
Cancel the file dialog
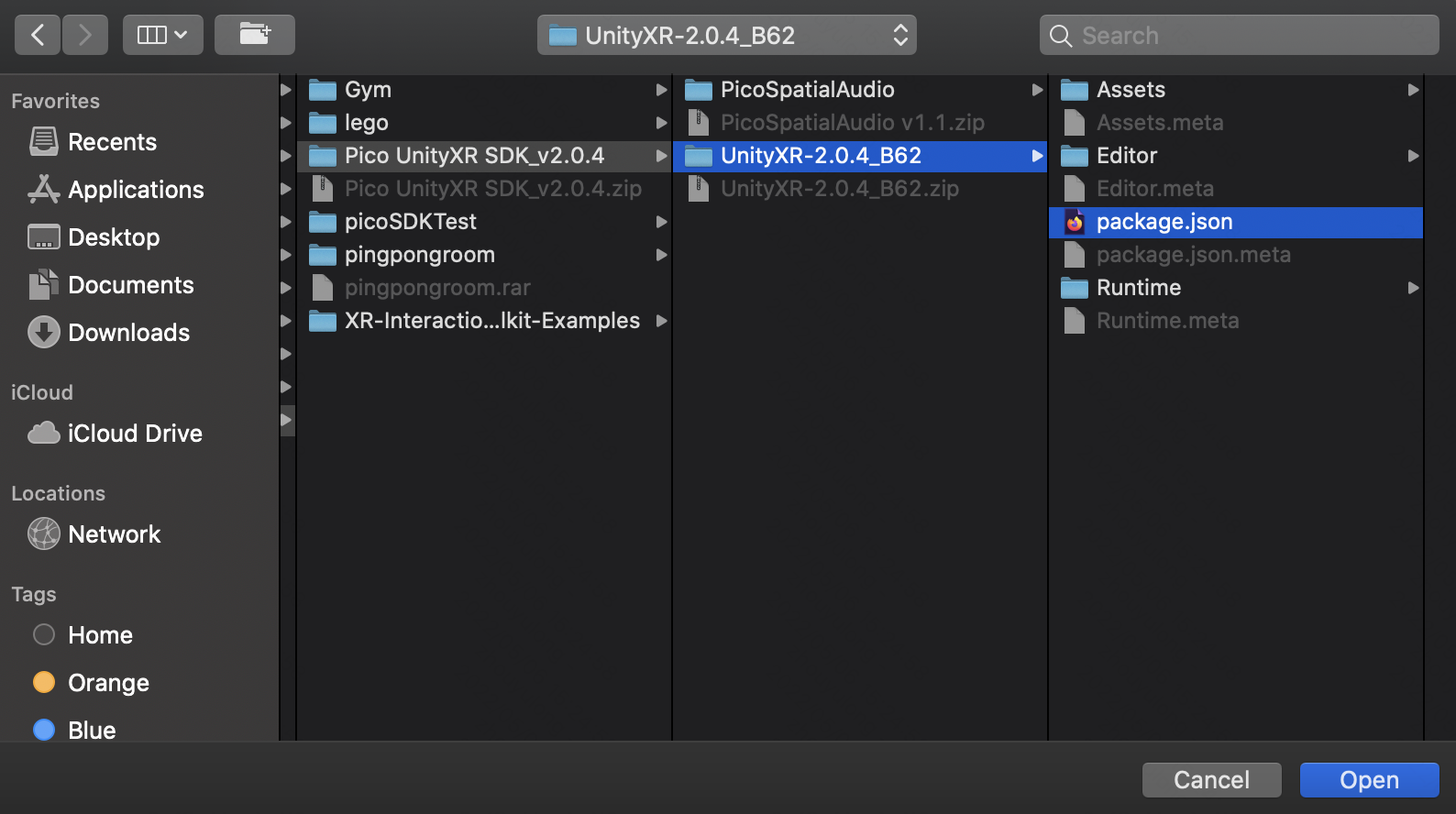coord(1212,780)
